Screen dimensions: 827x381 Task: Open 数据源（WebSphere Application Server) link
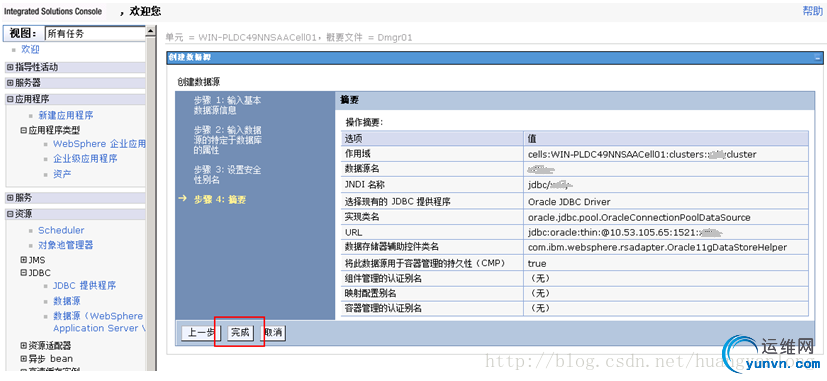tap(98, 322)
